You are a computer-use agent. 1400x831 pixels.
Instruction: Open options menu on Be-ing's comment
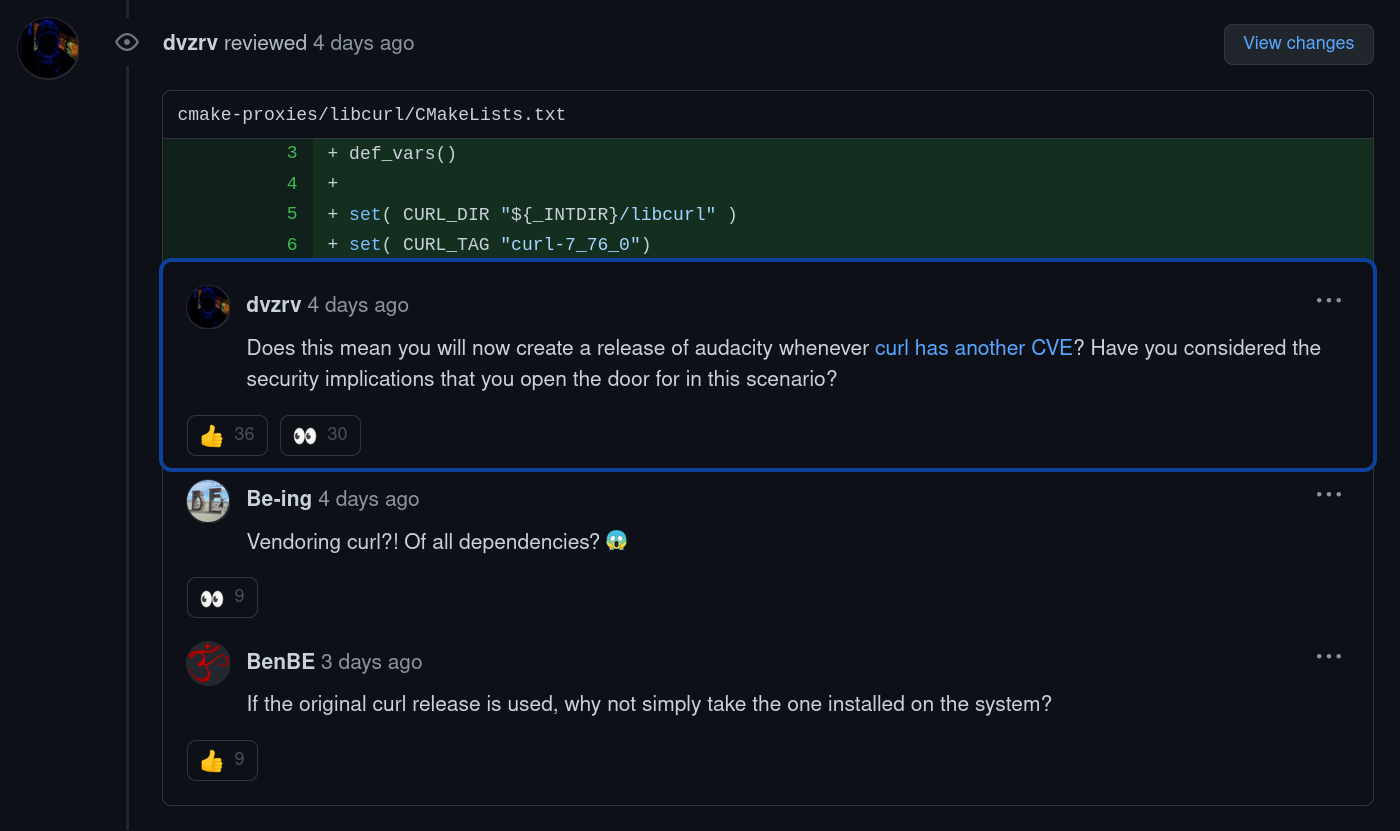(x=1329, y=494)
